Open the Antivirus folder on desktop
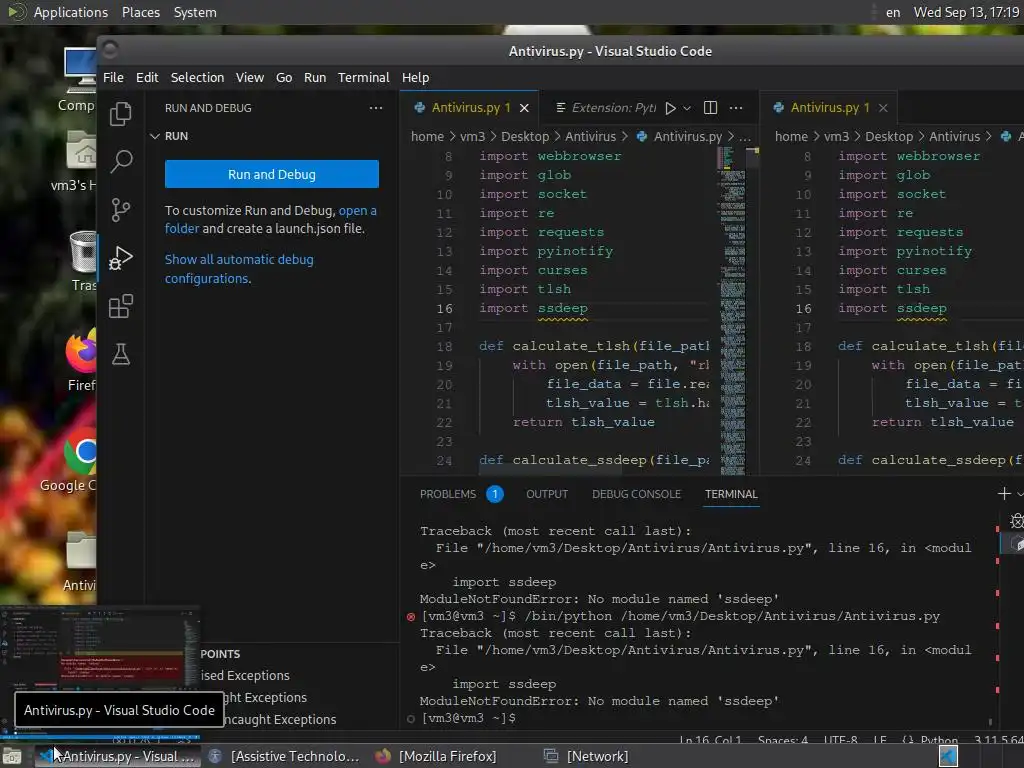 (x=80, y=560)
